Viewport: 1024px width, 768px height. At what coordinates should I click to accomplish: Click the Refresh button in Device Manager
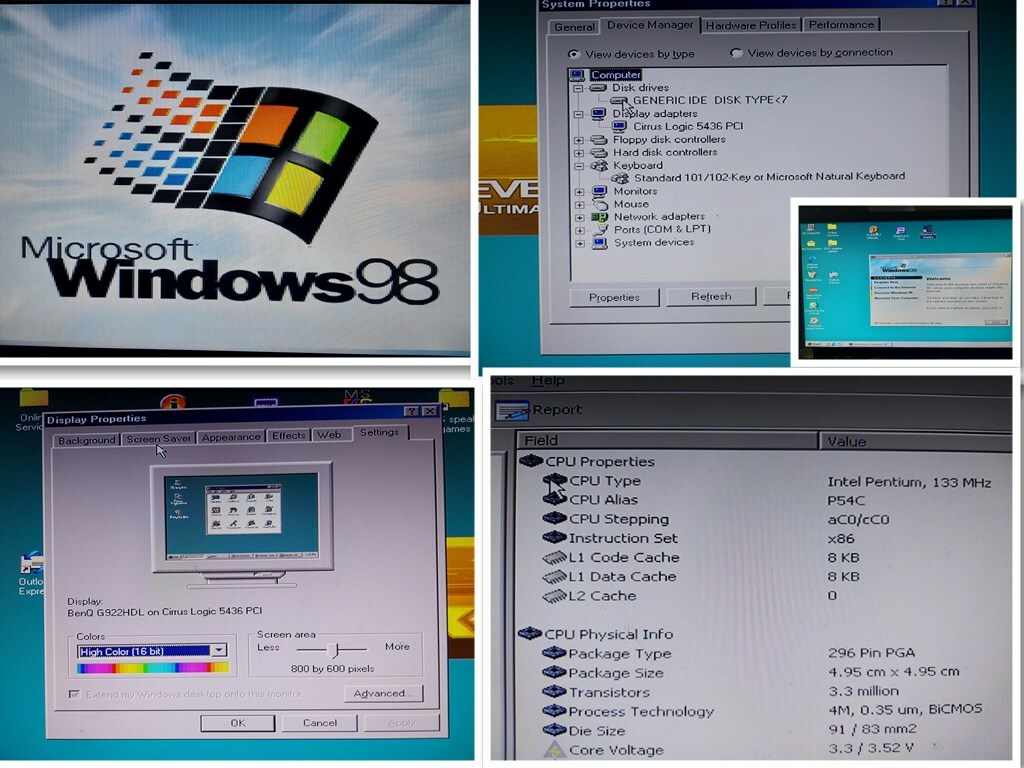(x=711, y=296)
